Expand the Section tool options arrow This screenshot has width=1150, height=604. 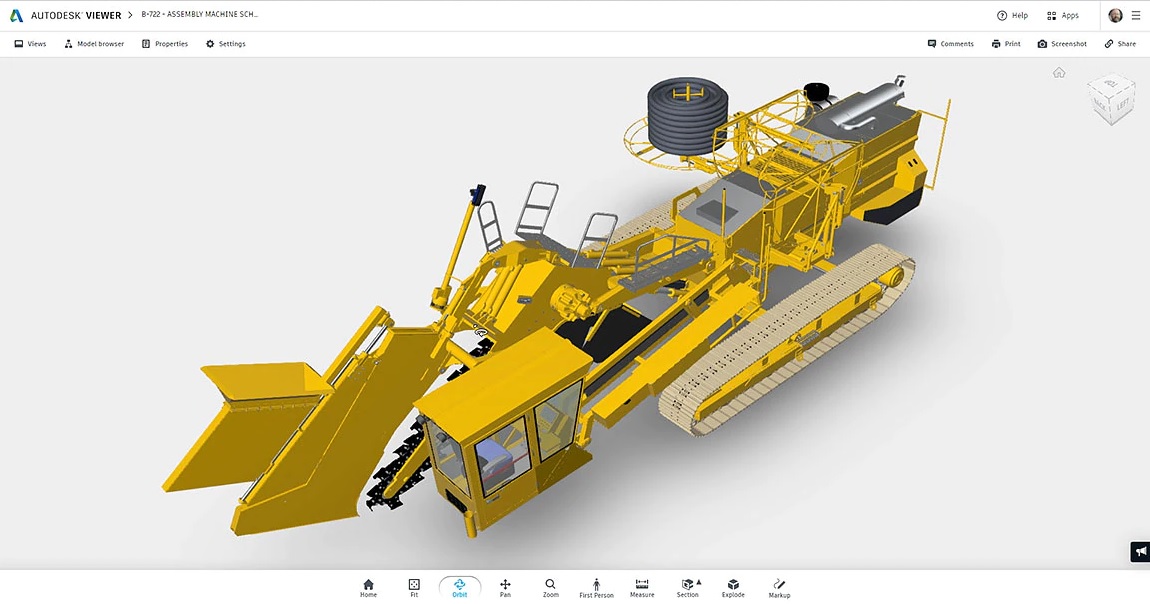(699, 582)
